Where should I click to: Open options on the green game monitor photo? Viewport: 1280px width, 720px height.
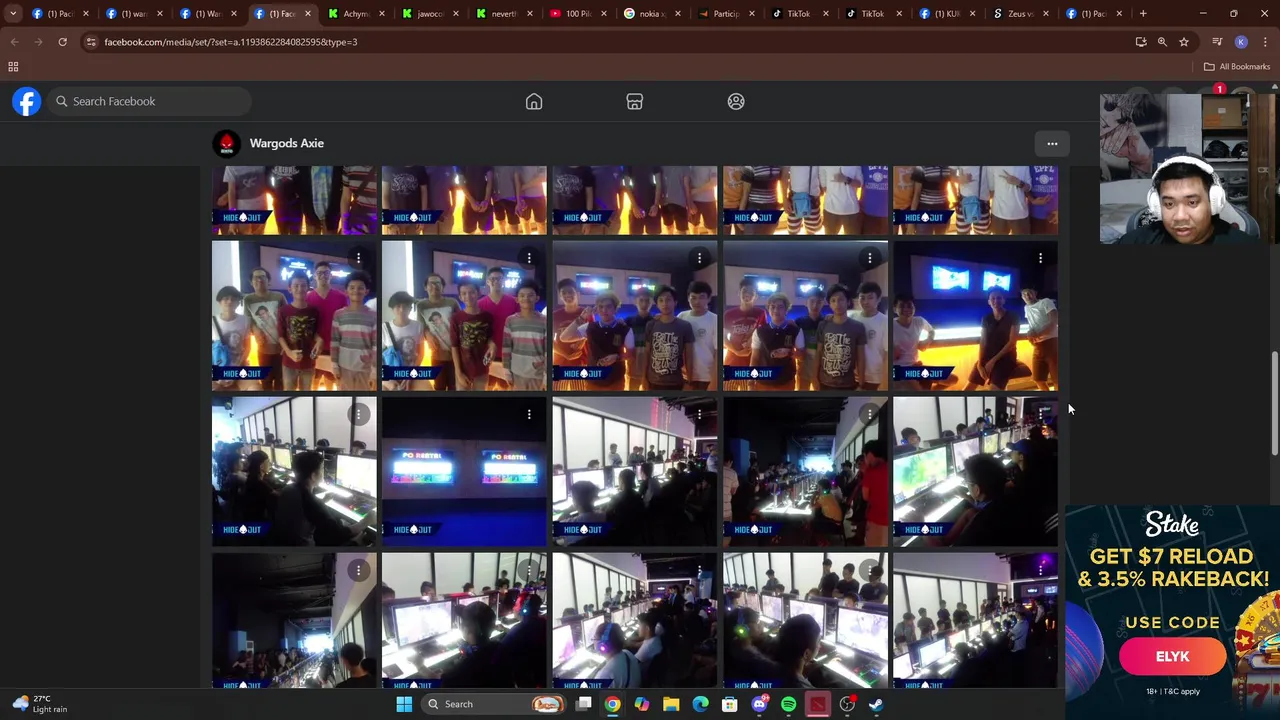point(1040,414)
